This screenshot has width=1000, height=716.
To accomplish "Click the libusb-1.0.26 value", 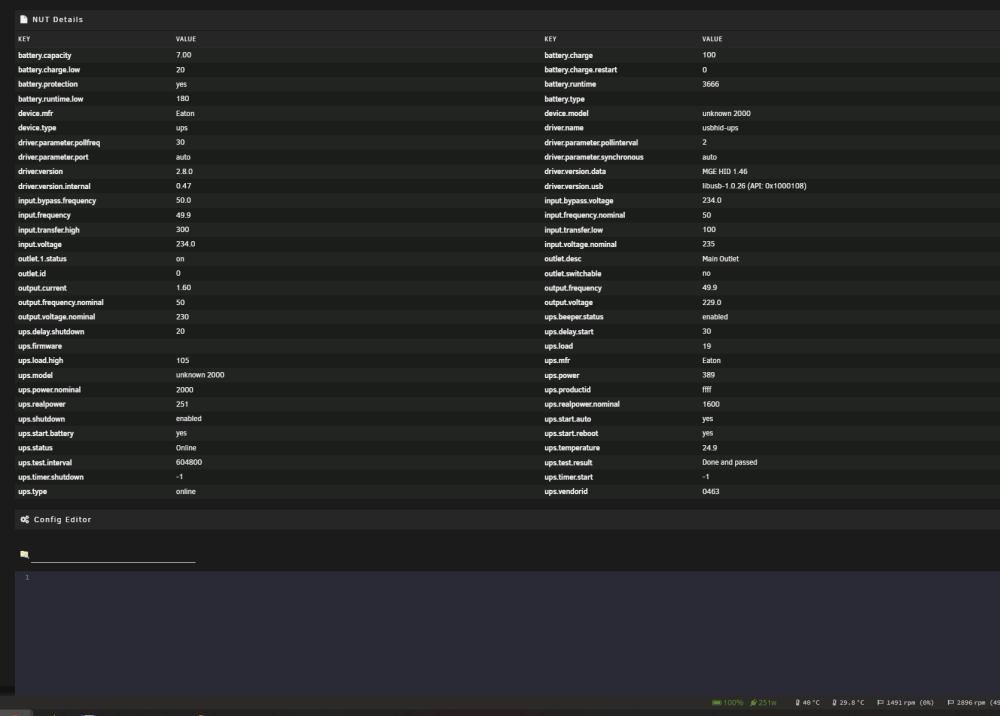I will coord(754,186).
